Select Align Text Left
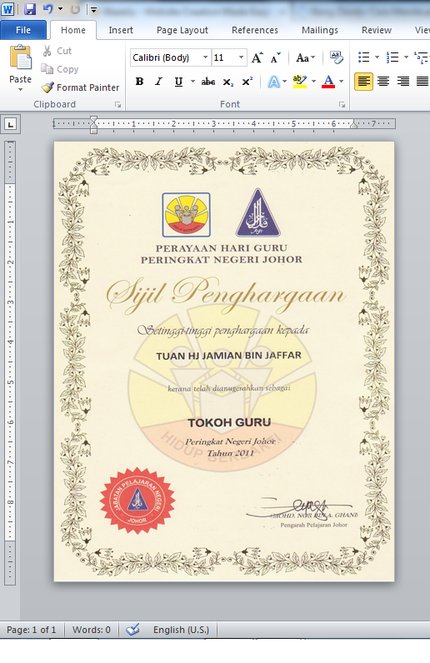 [x=364, y=81]
